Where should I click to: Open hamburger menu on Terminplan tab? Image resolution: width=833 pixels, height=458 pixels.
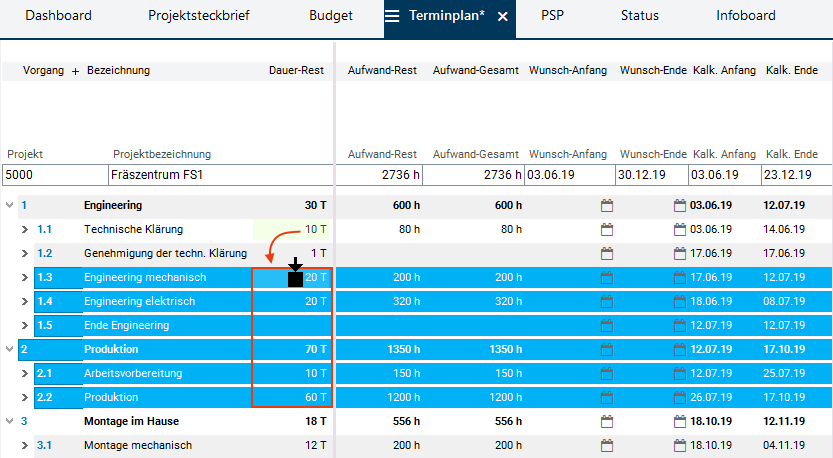393,17
